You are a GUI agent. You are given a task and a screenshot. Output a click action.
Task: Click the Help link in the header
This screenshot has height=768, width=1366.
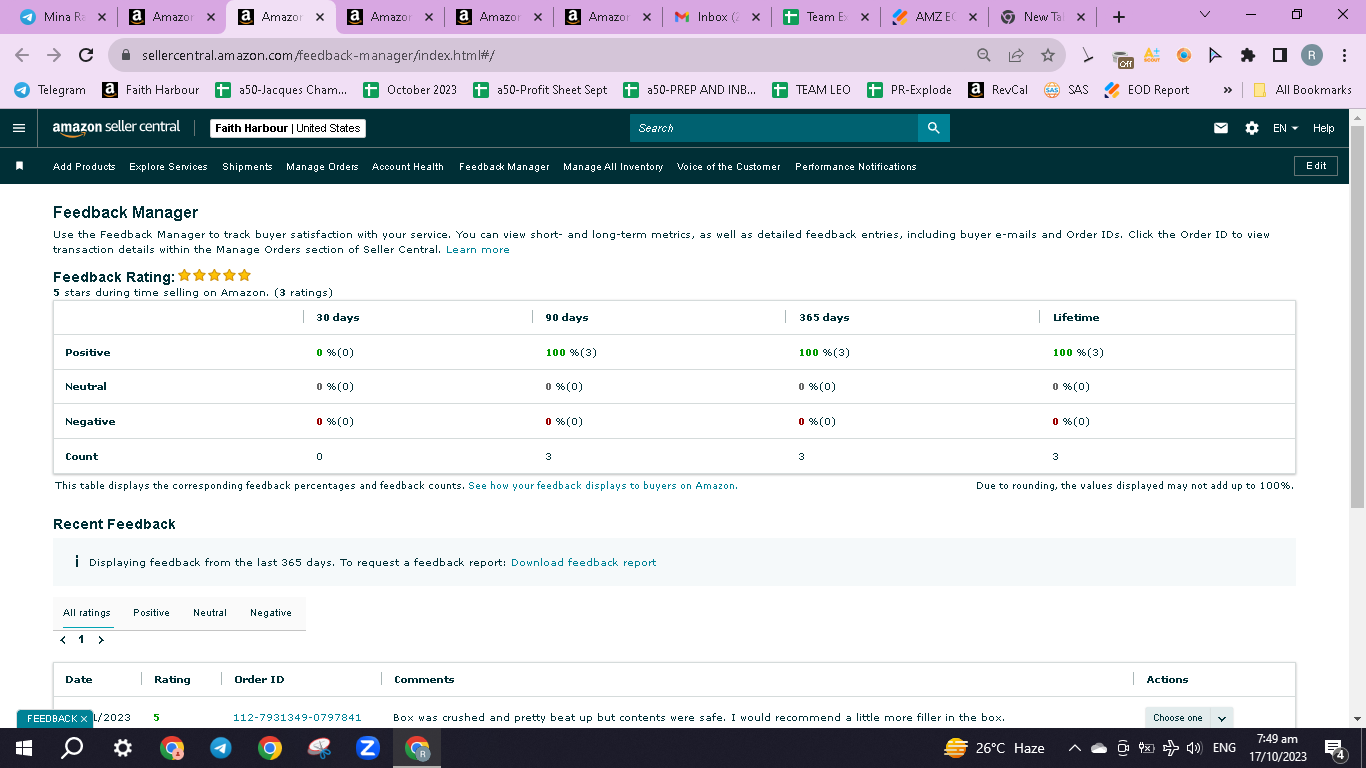[x=1324, y=128]
